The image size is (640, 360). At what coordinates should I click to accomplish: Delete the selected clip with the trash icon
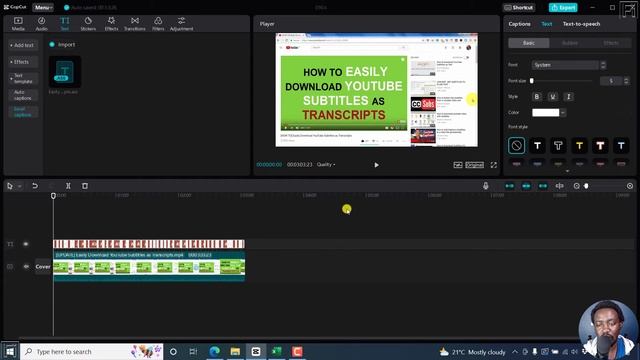pos(85,186)
